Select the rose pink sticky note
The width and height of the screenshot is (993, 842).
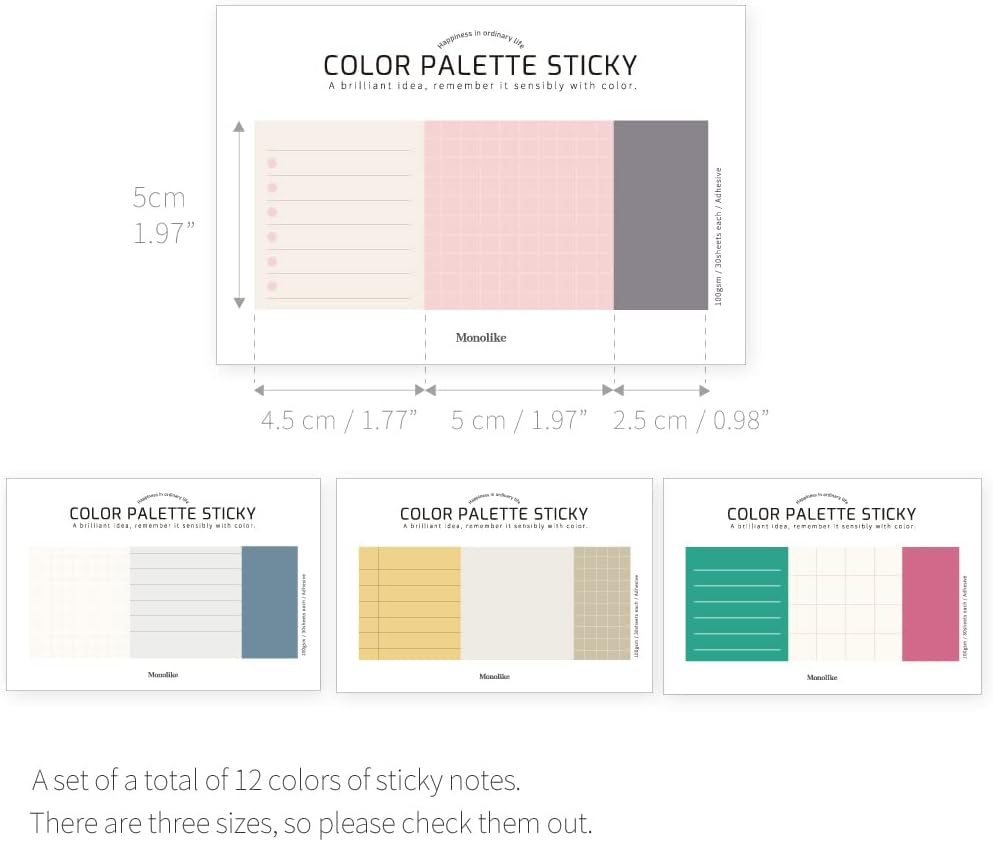point(930,603)
